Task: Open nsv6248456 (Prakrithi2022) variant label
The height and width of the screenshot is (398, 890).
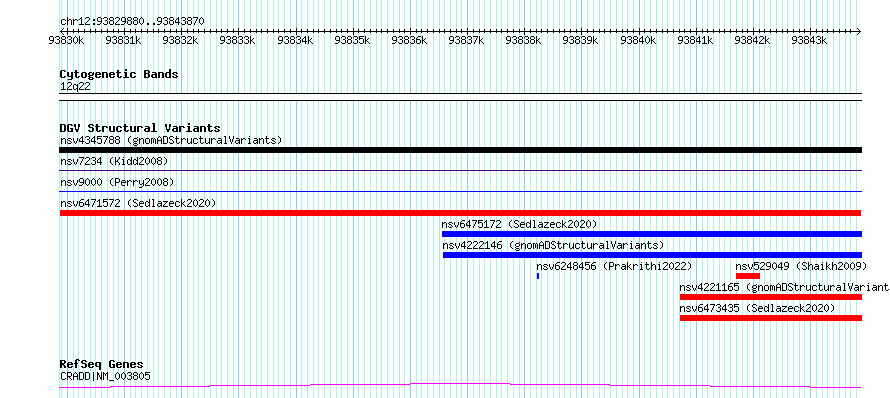Action: click(x=615, y=266)
